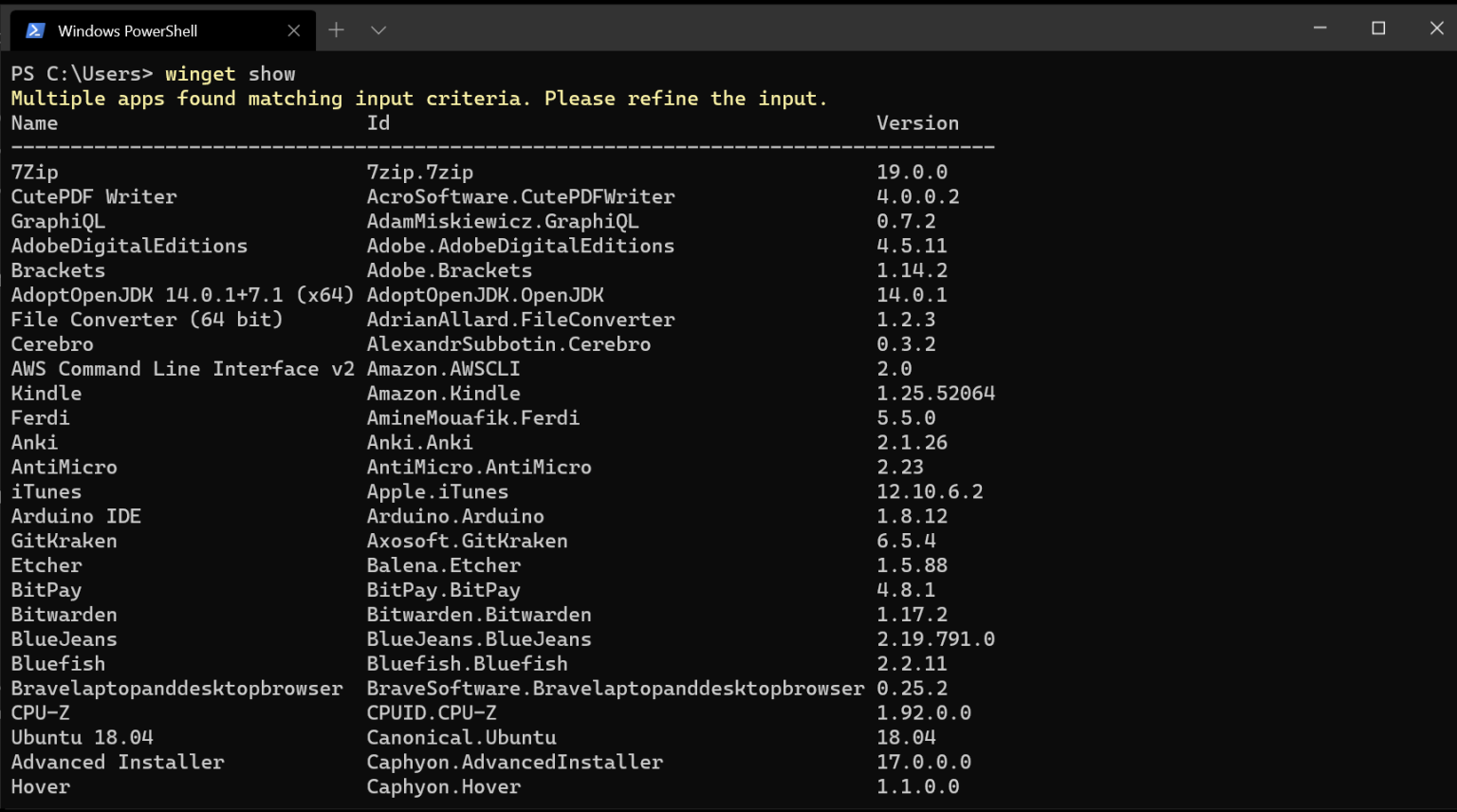1457x812 pixels.
Task: Close the Windows PowerShell tab
Action: click(294, 29)
